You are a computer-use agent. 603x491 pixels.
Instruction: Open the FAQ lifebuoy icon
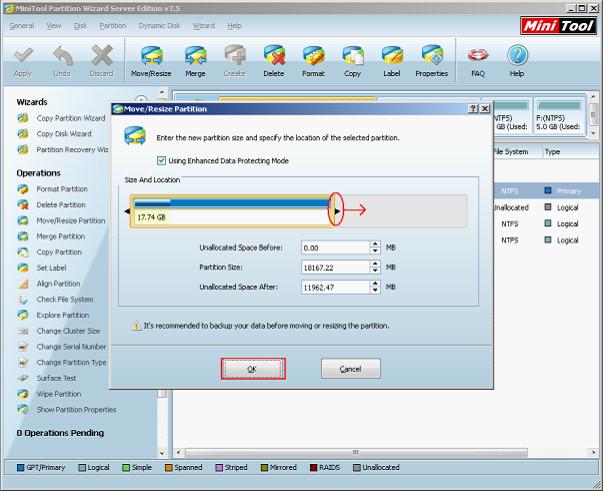click(478, 55)
